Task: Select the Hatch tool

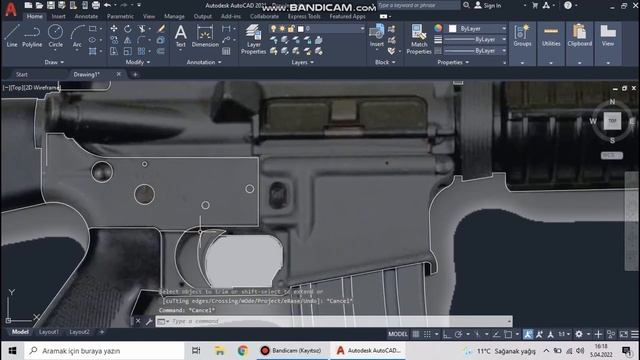Action: [x=93, y=51]
